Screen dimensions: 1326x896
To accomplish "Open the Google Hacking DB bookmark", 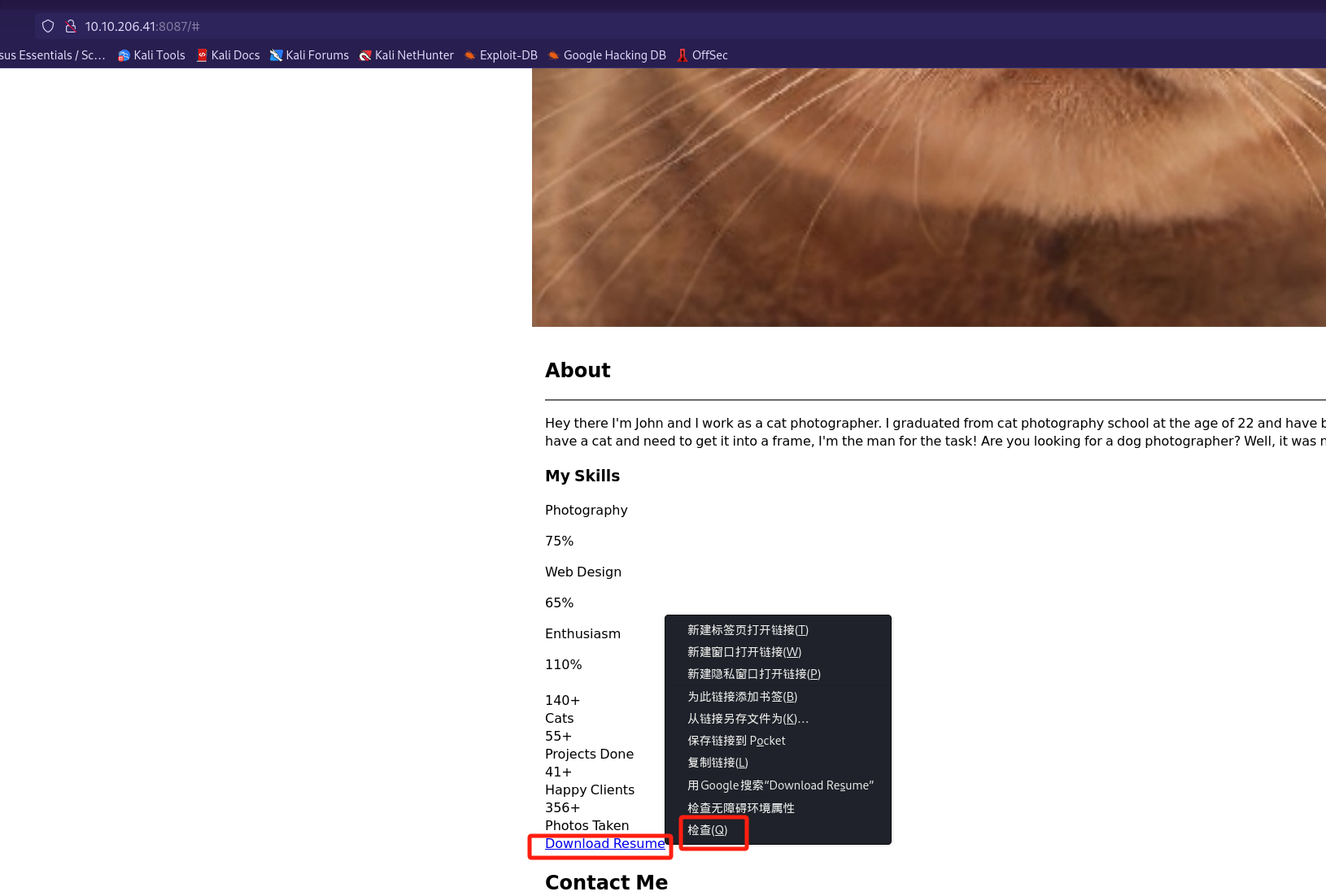I will pyautogui.click(x=607, y=55).
